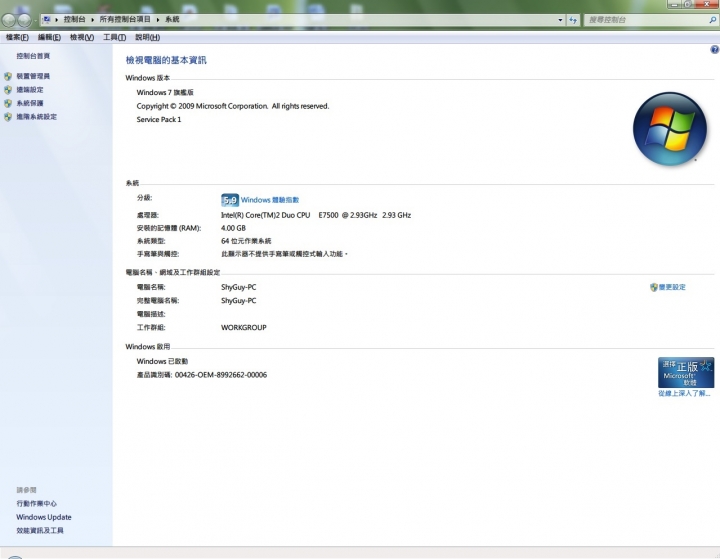This screenshot has height=559, width=720.
Task: Open 效能資訊及工具 performance link
Action: tap(40, 530)
